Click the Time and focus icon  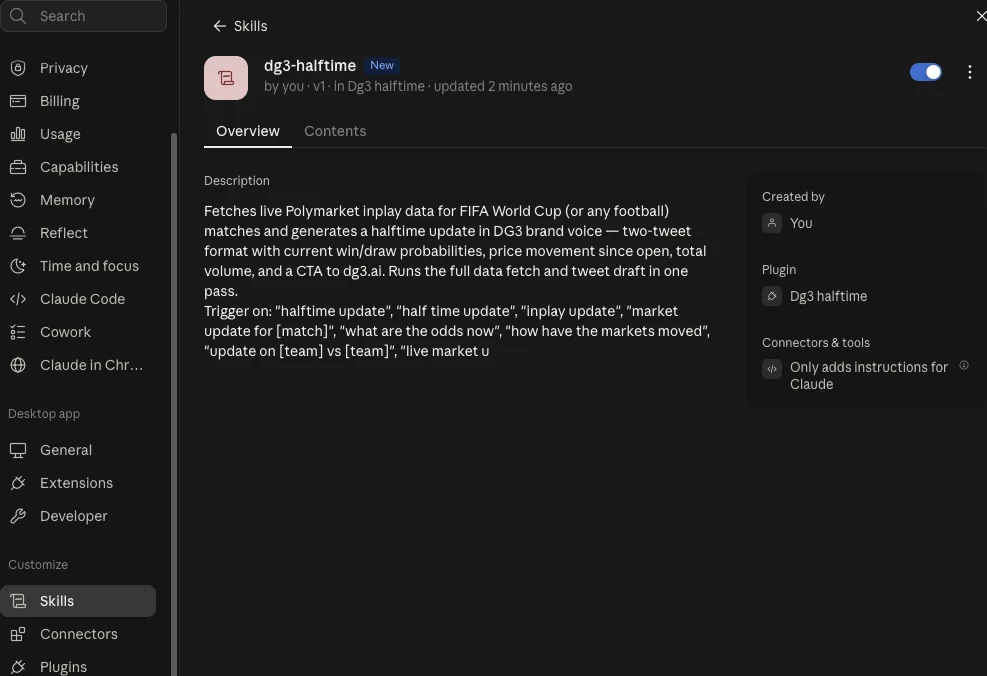click(18, 266)
